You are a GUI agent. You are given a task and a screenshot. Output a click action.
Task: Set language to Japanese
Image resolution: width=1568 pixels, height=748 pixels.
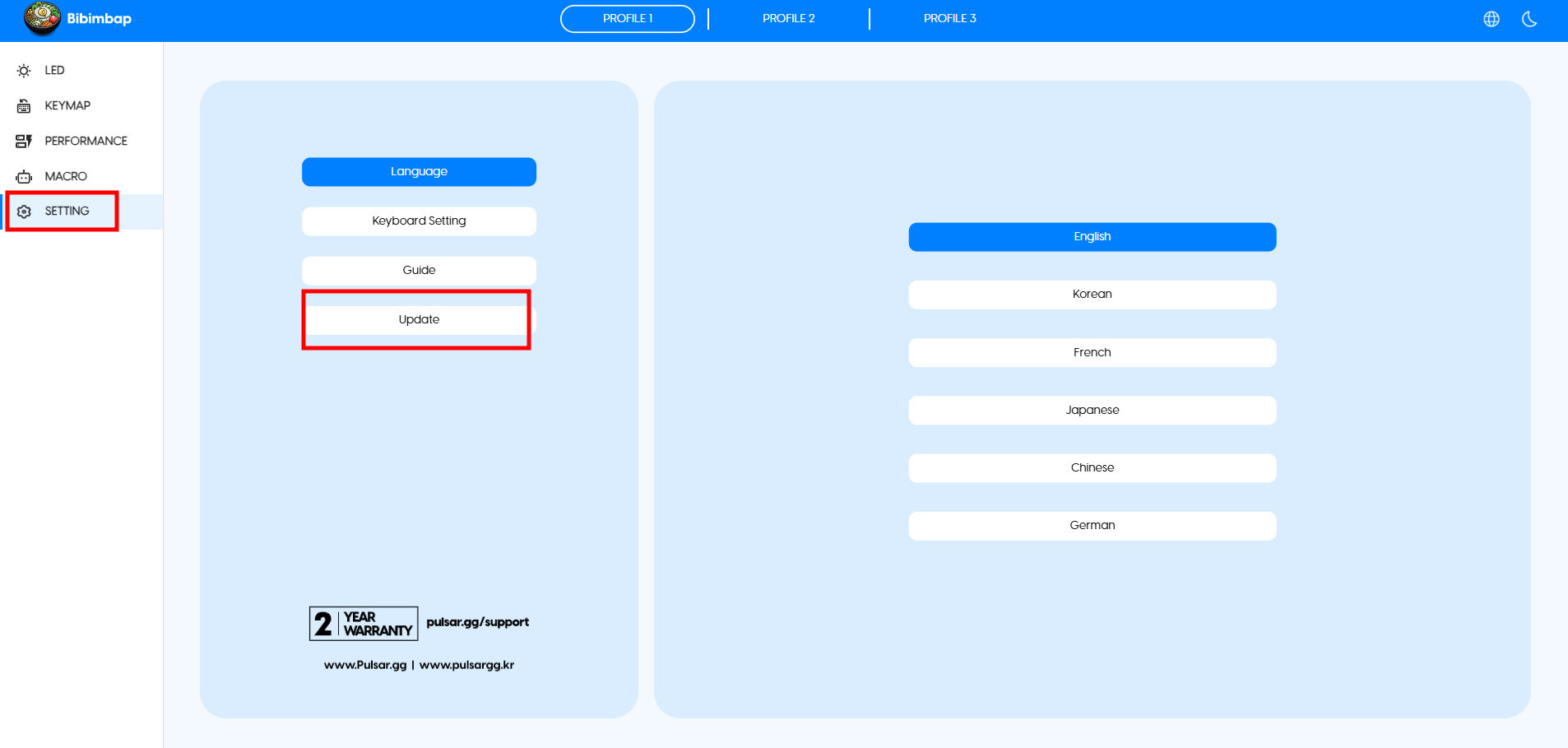[x=1092, y=411]
